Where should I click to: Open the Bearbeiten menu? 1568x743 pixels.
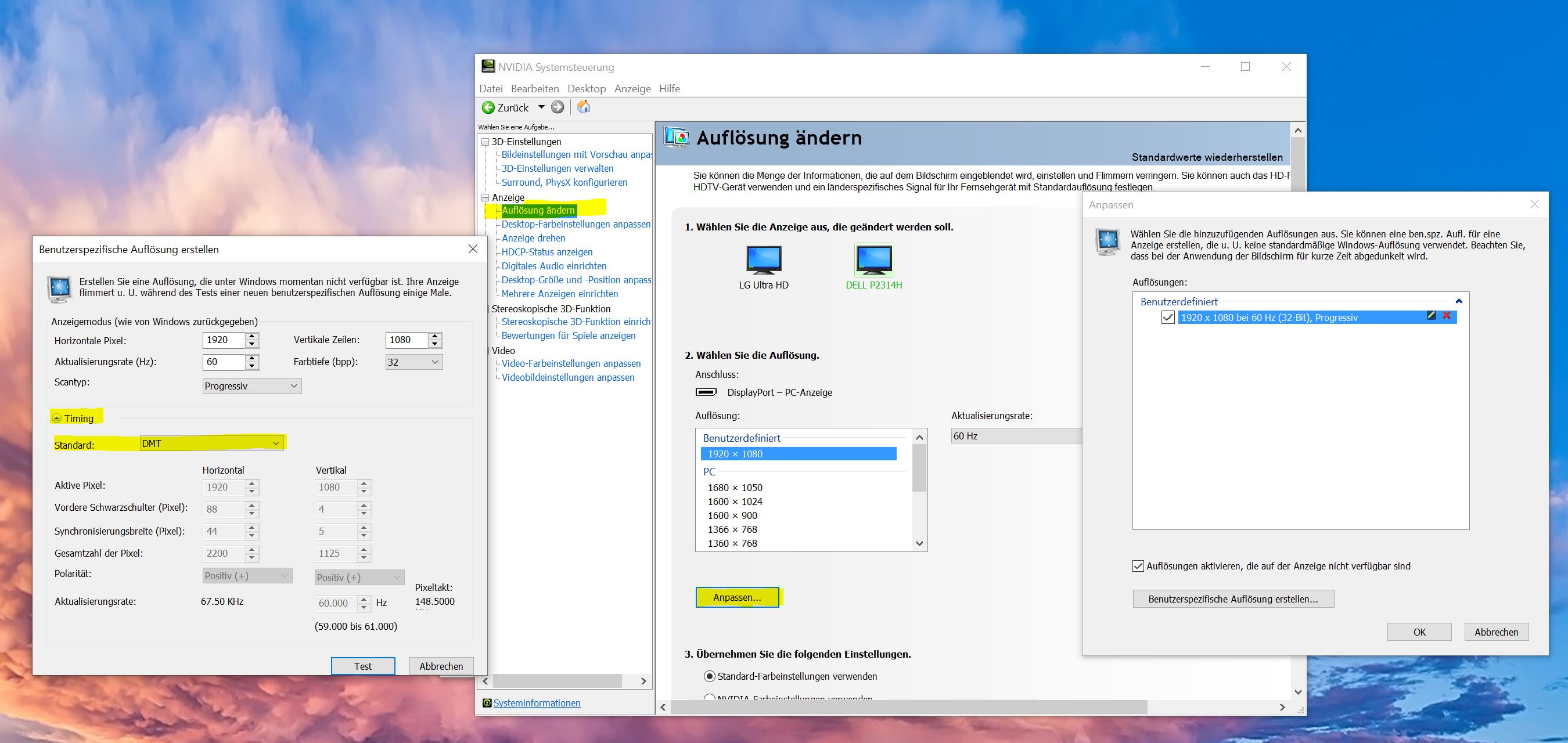coord(534,89)
